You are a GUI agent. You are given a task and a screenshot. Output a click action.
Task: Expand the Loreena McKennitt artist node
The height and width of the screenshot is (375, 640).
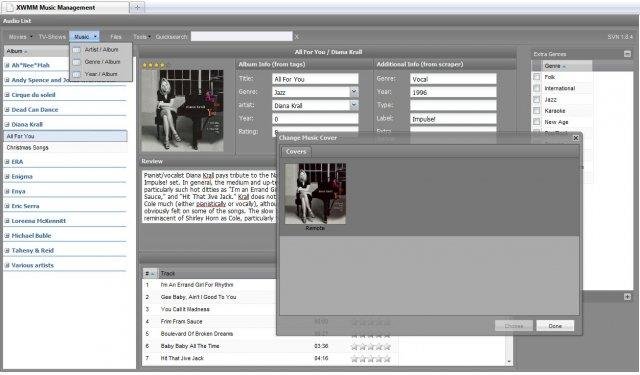coord(7,221)
